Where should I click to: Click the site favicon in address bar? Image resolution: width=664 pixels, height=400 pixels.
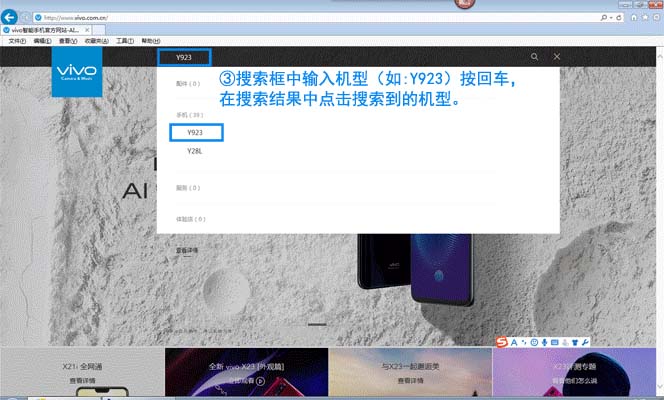pyautogui.click(x=38, y=17)
